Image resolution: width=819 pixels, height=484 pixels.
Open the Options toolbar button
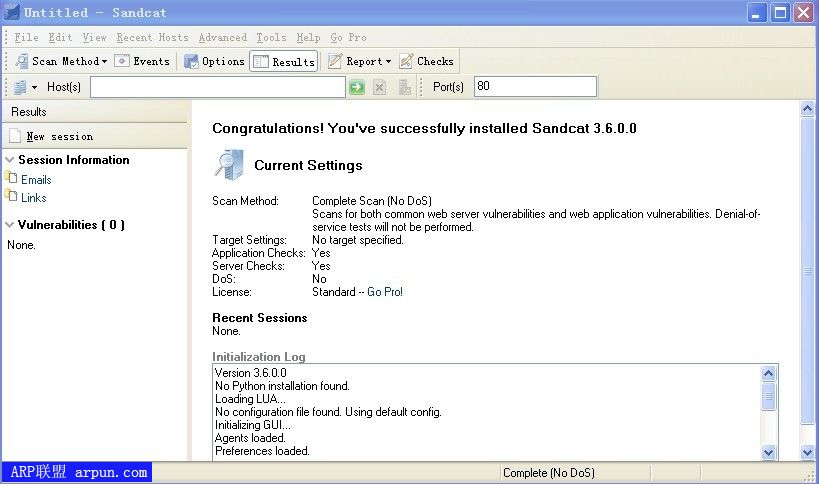(214, 61)
